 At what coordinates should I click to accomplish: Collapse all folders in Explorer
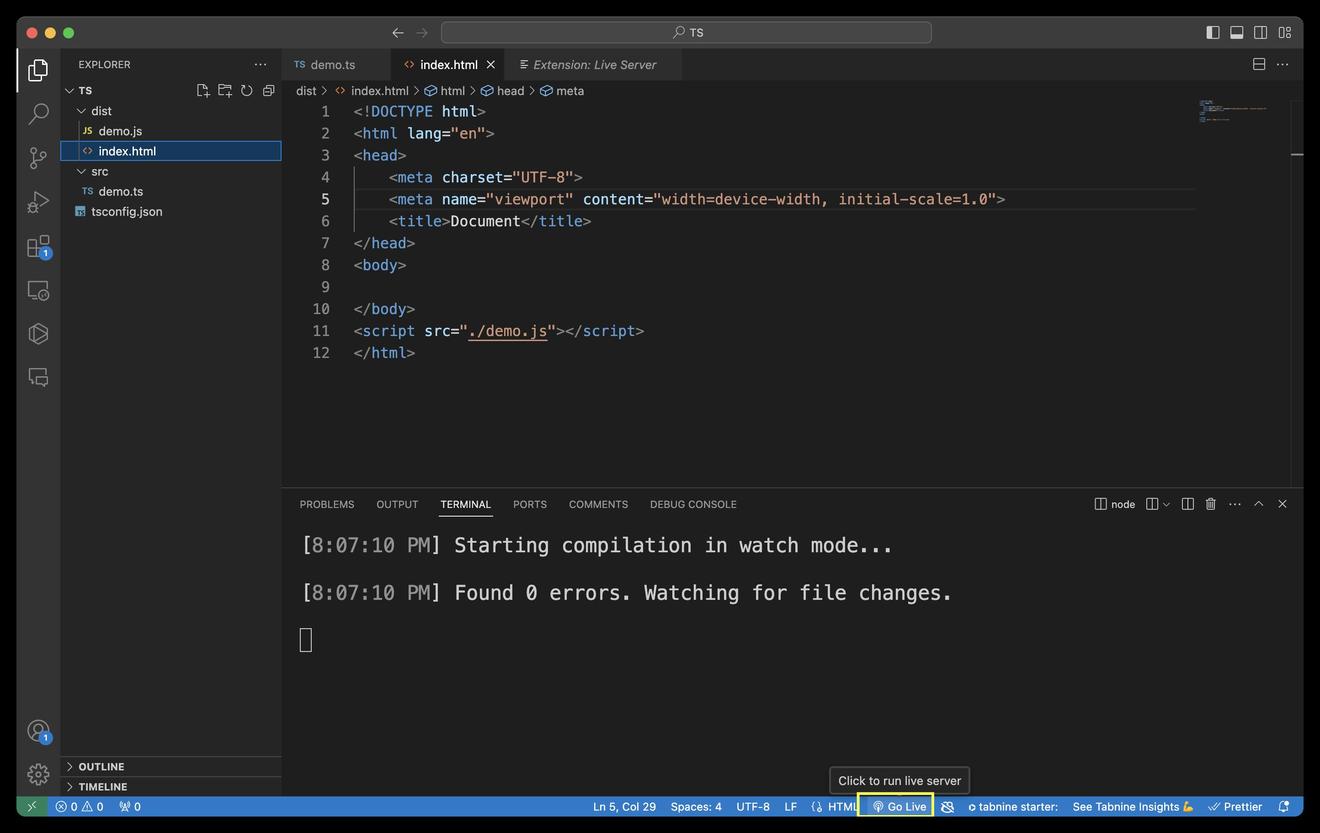(269, 91)
